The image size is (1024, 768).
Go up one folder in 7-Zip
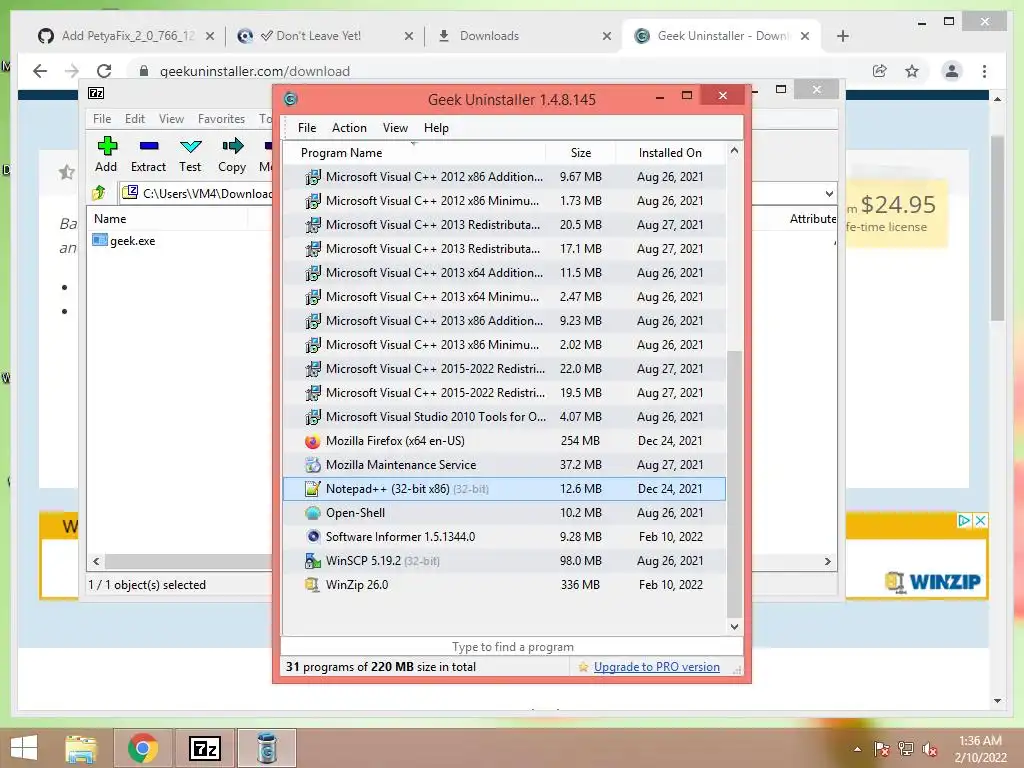tap(99, 193)
